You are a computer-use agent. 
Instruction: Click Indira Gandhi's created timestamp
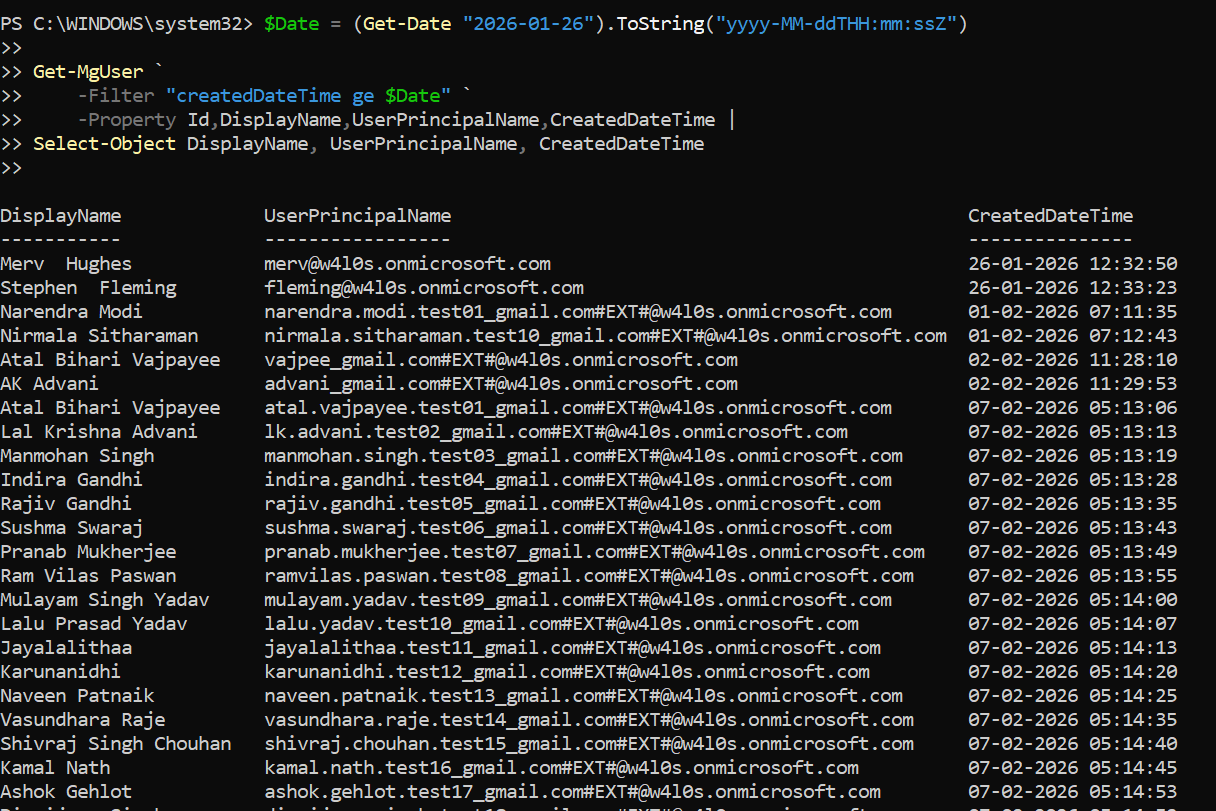click(1072, 480)
